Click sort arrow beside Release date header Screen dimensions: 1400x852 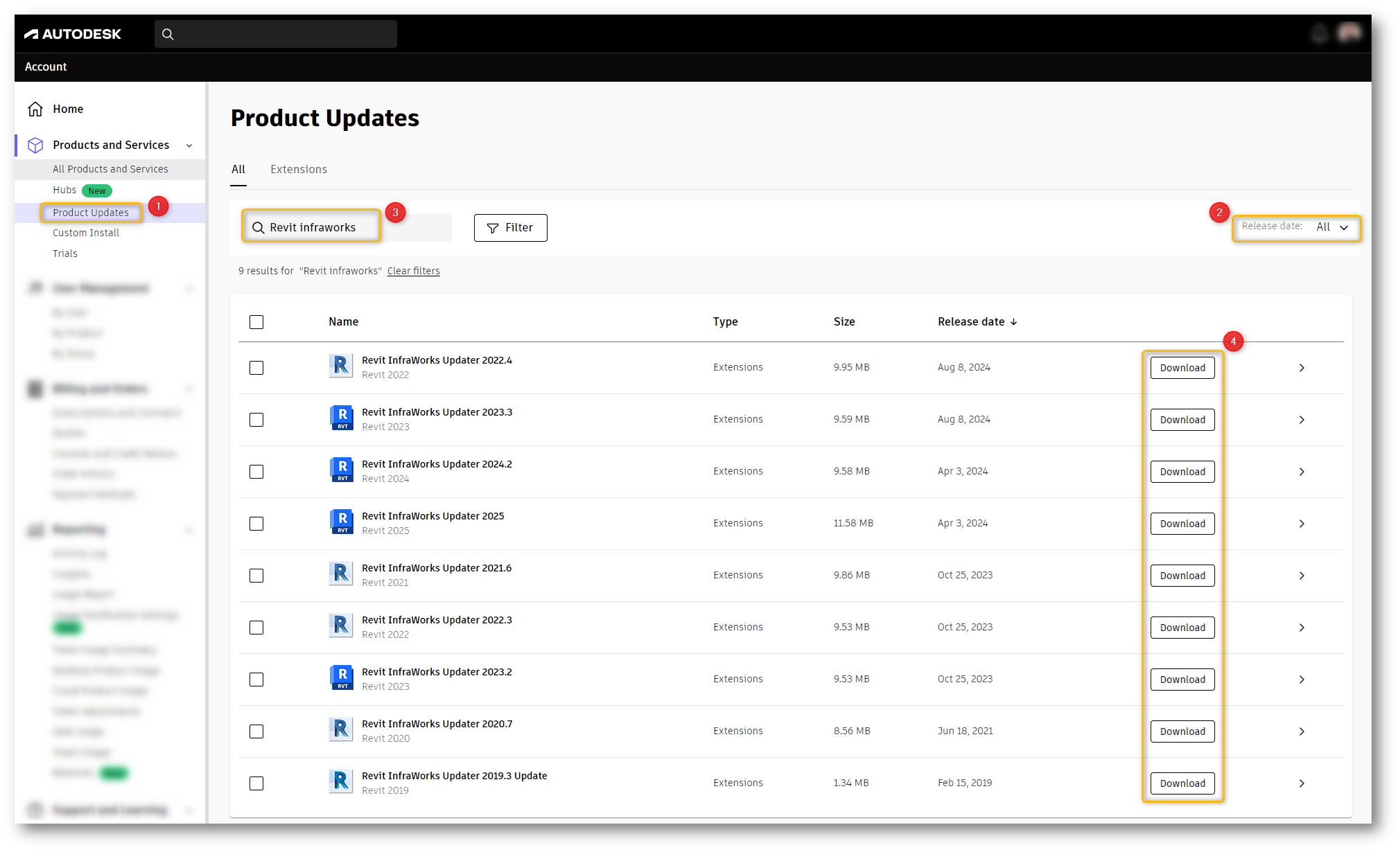(1014, 322)
